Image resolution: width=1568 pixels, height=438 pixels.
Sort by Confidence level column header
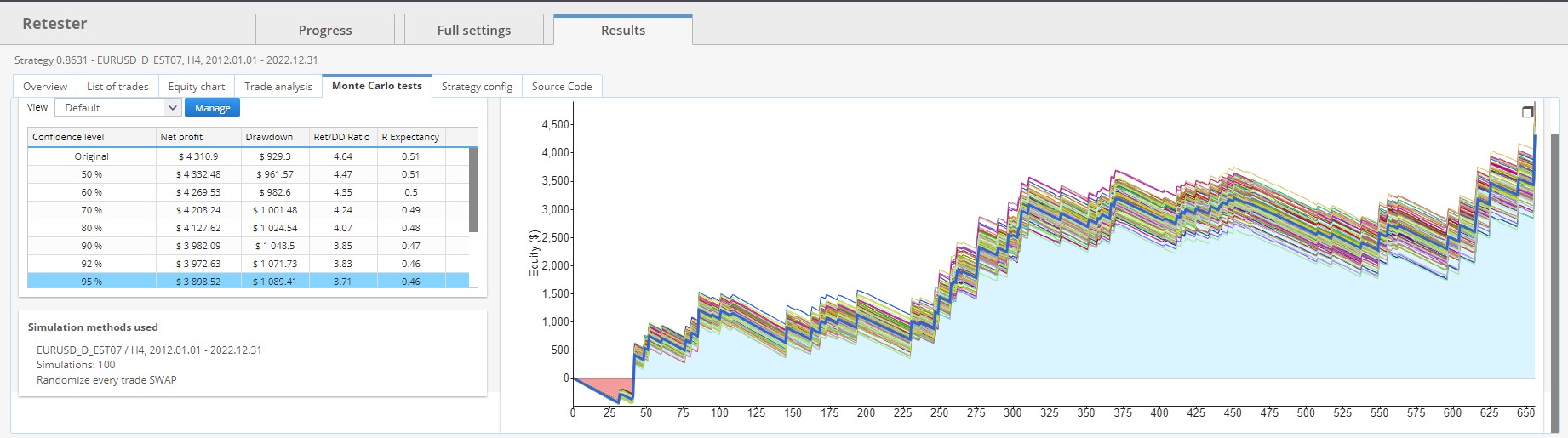(x=92, y=137)
